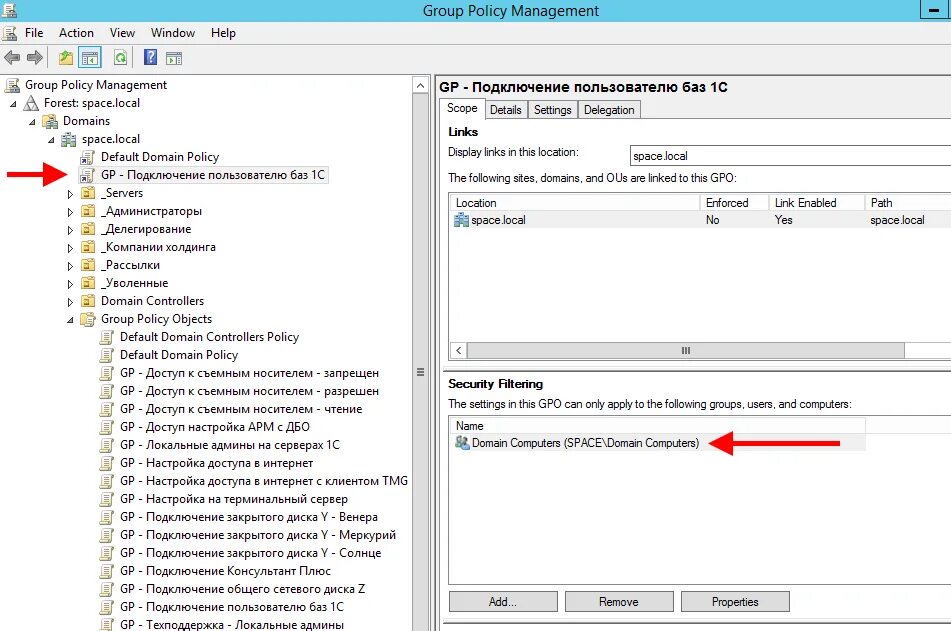Open the Window menu

173,33
